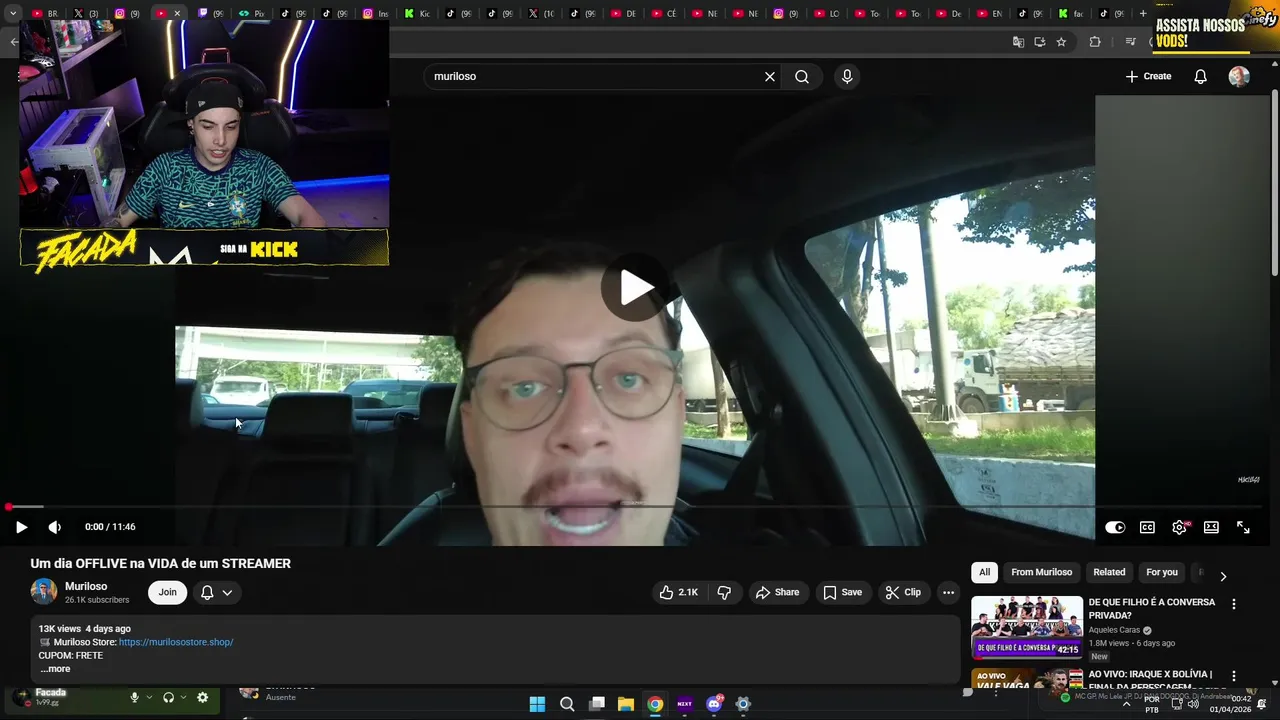
Task: Start voice search with the microphone
Action: pos(847,77)
